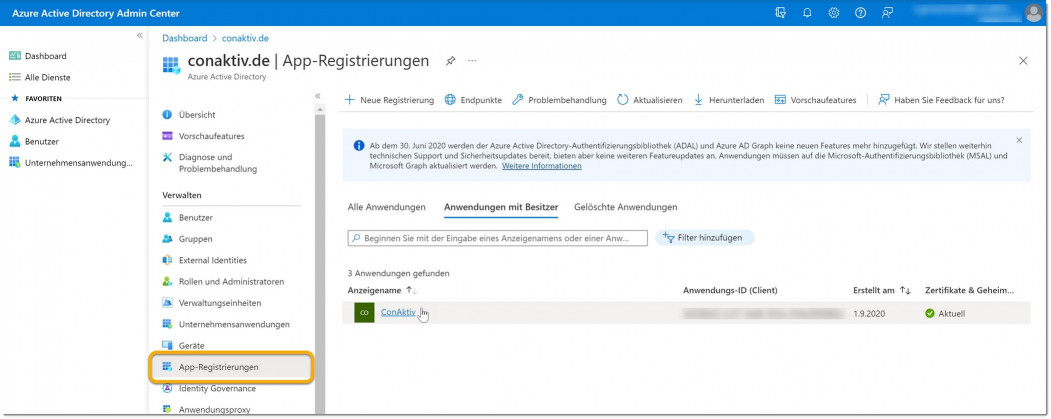
Task: Dismiss the ADAL info banner
Action: click(1019, 140)
